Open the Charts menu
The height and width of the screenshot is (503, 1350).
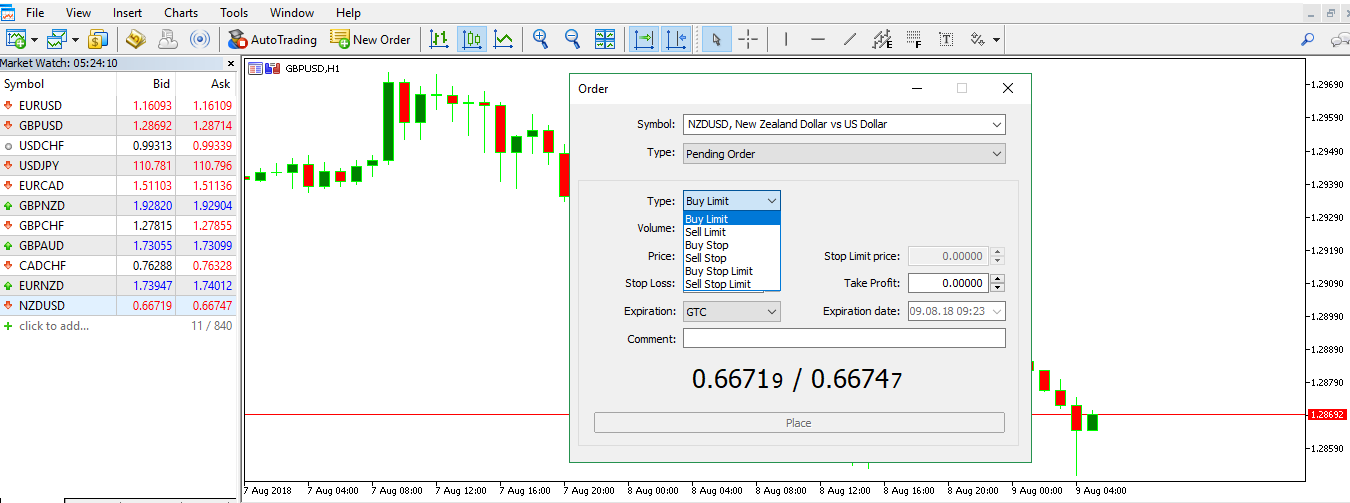(x=181, y=13)
